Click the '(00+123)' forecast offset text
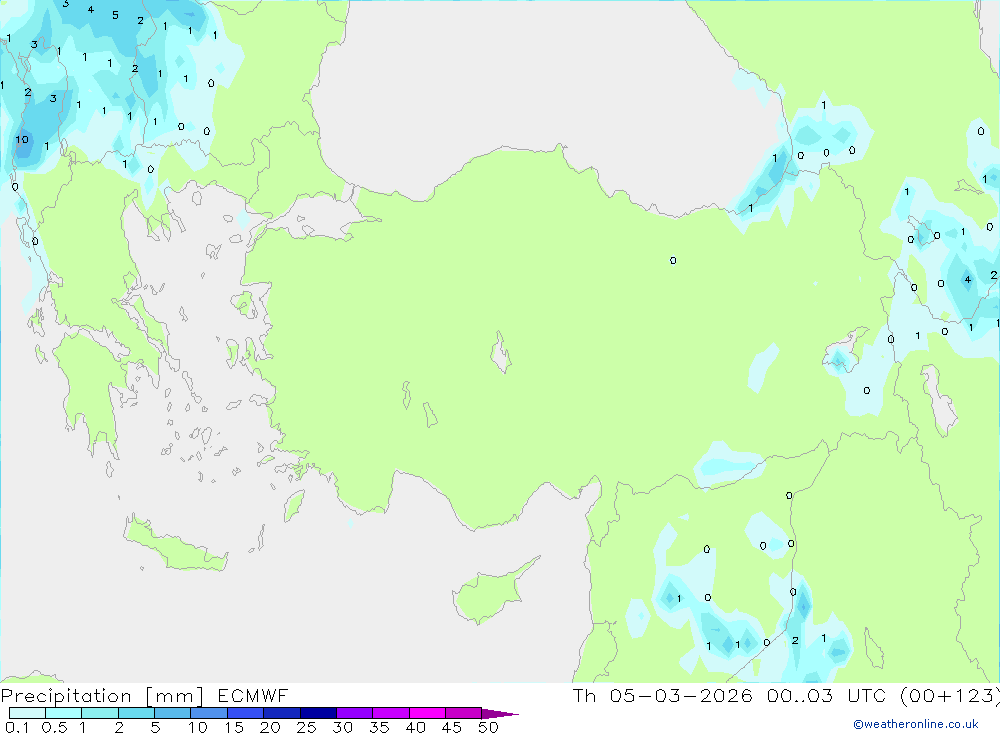1000x733 pixels. click(950, 696)
